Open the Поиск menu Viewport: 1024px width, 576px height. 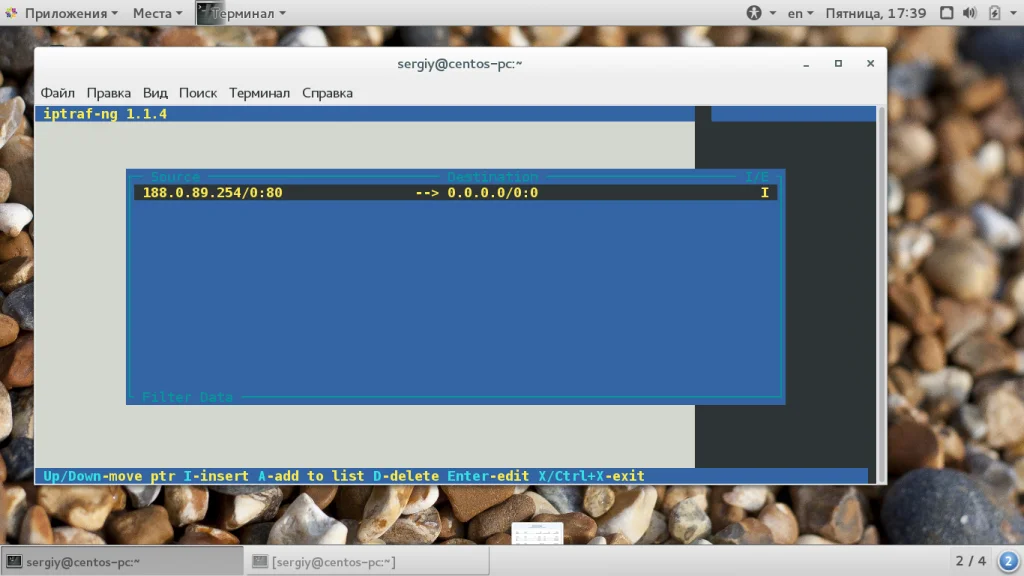(198, 93)
